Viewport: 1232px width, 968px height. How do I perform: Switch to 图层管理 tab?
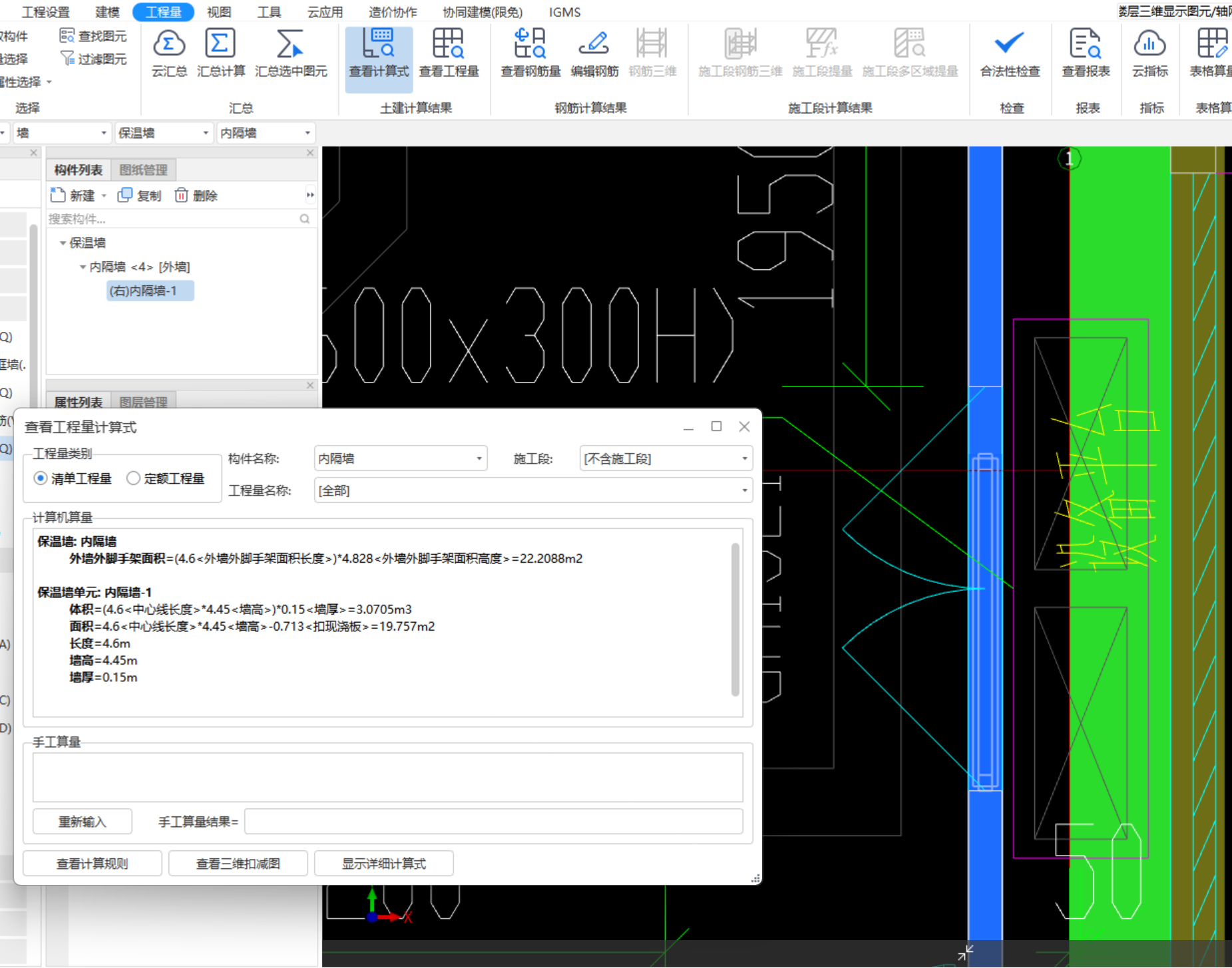143,402
